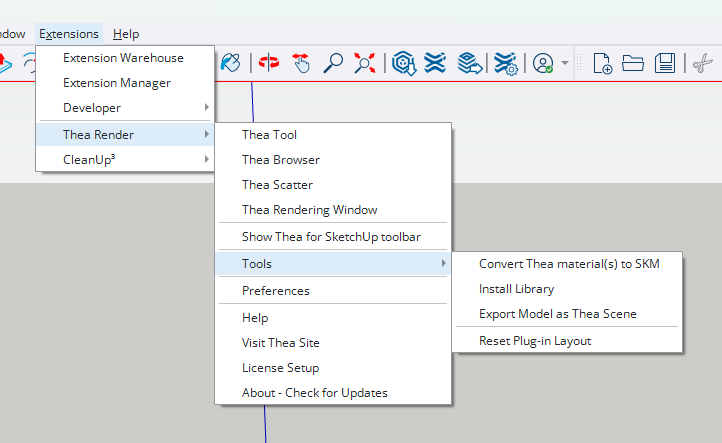Expand the Tools submenu

click(x=333, y=263)
